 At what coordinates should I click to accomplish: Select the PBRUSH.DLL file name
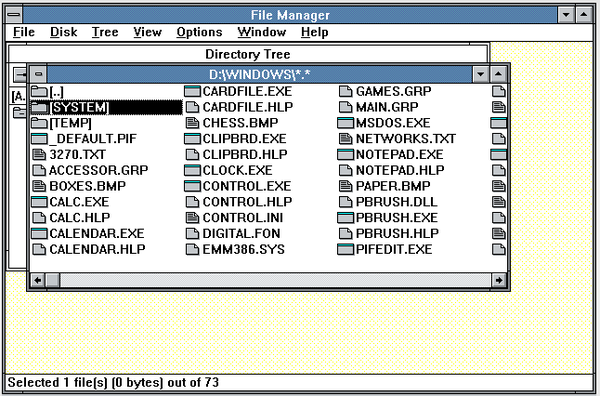click(396, 202)
